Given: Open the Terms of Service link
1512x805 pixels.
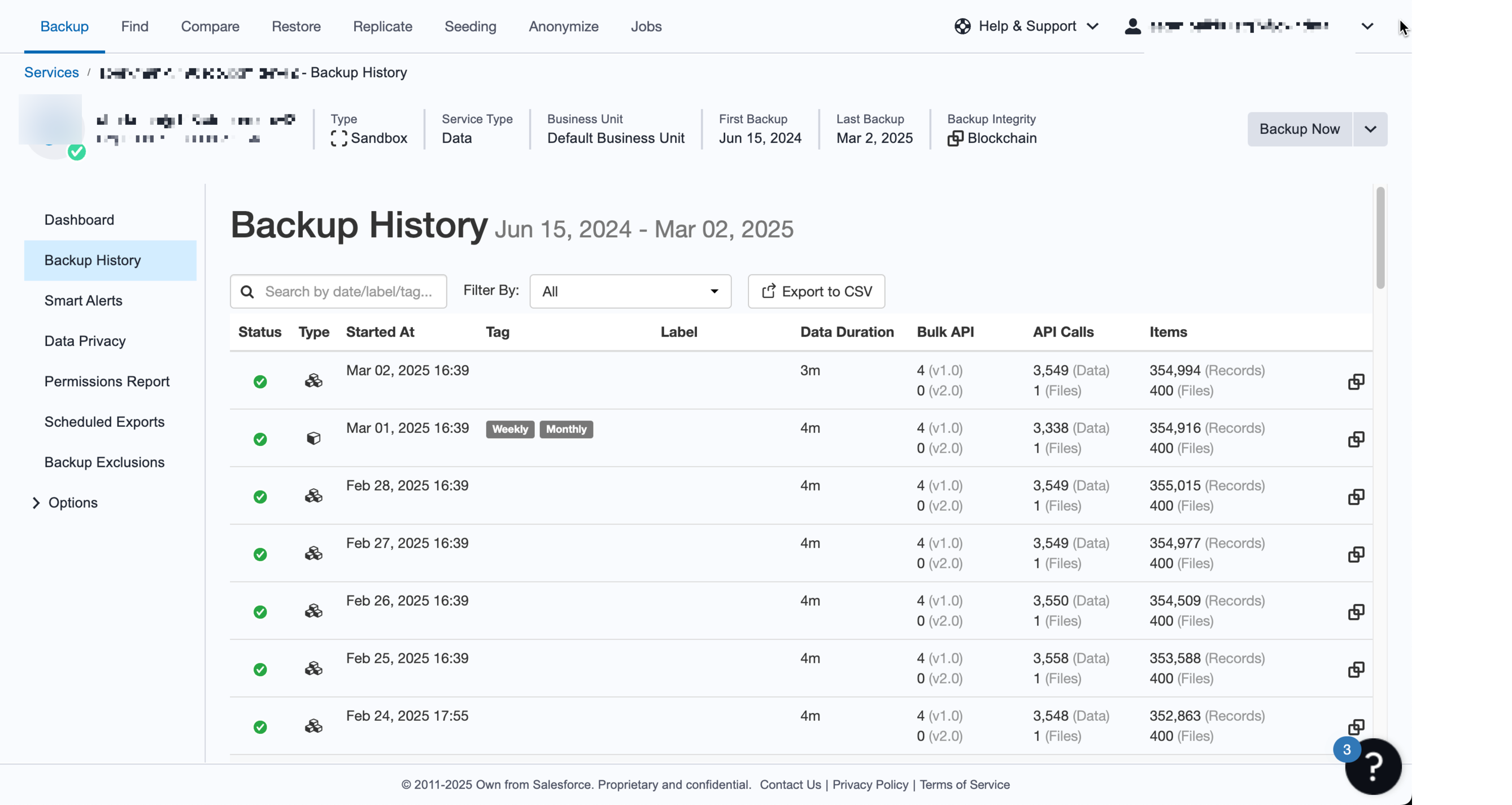Looking at the screenshot, I should coord(965,785).
